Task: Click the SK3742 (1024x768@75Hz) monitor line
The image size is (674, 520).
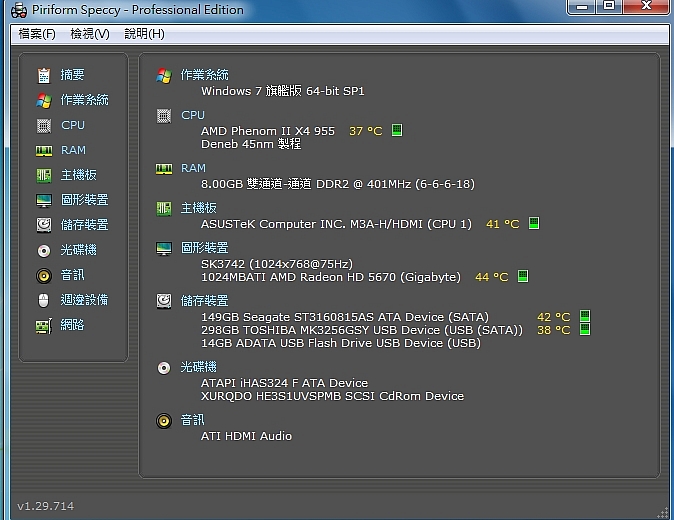Action: coord(277,264)
